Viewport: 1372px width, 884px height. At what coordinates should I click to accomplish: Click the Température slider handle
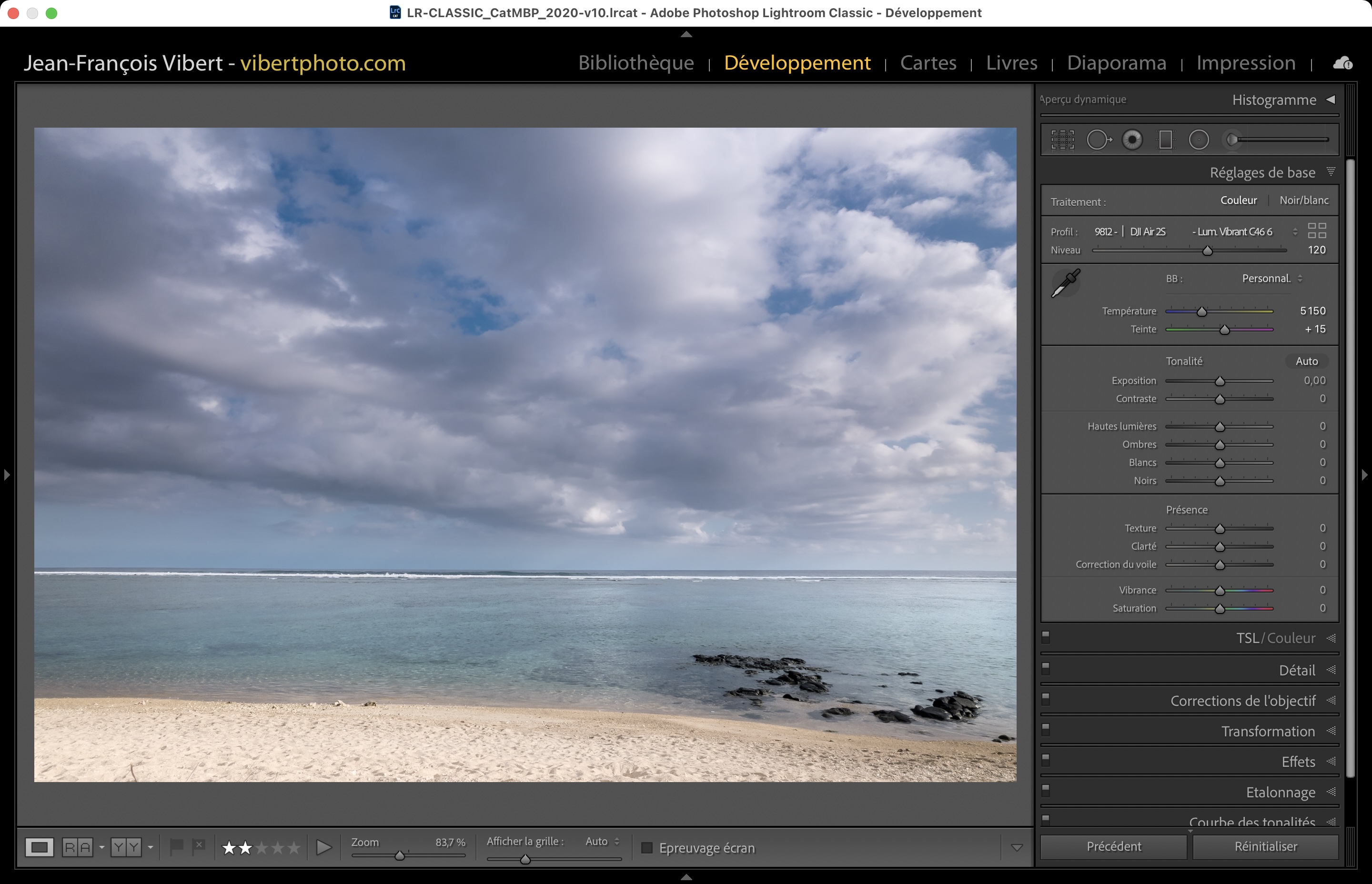coord(1201,311)
